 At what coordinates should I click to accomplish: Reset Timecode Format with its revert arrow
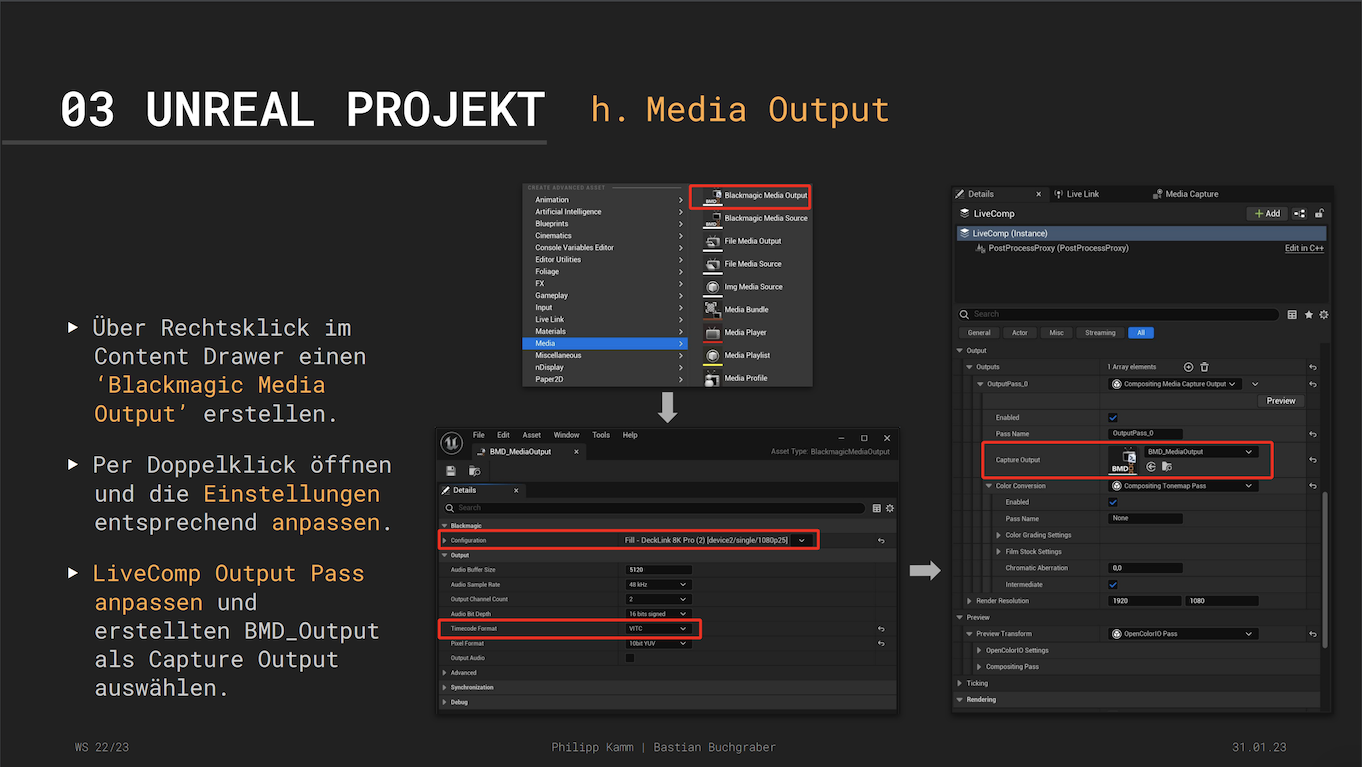(881, 629)
